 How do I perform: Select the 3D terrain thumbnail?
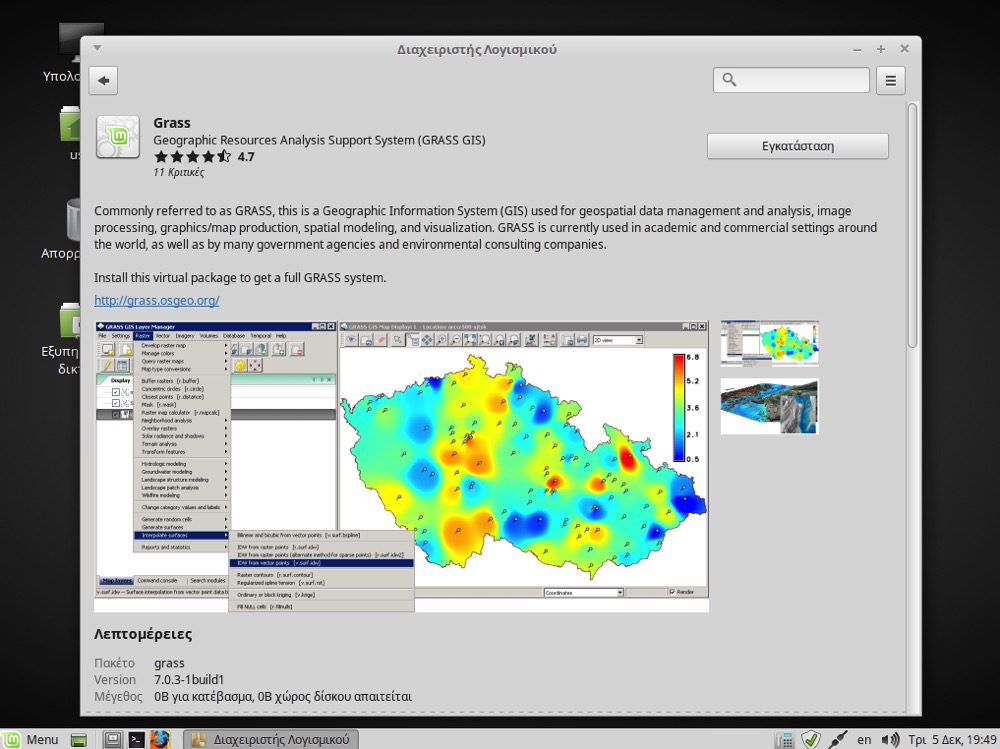770,406
